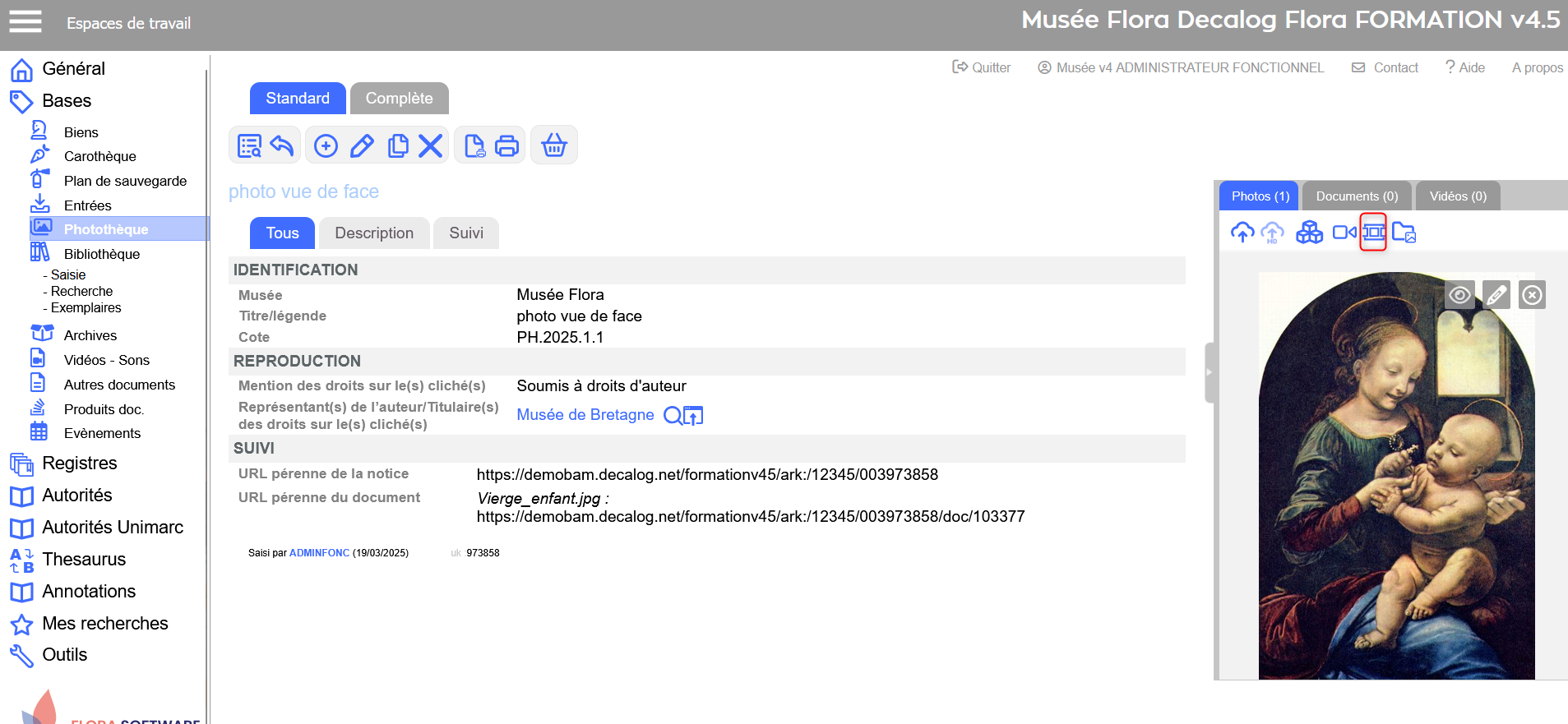Return to results list with search icon
This screenshot has width=1568, height=724.
click(x=248, y=145)
